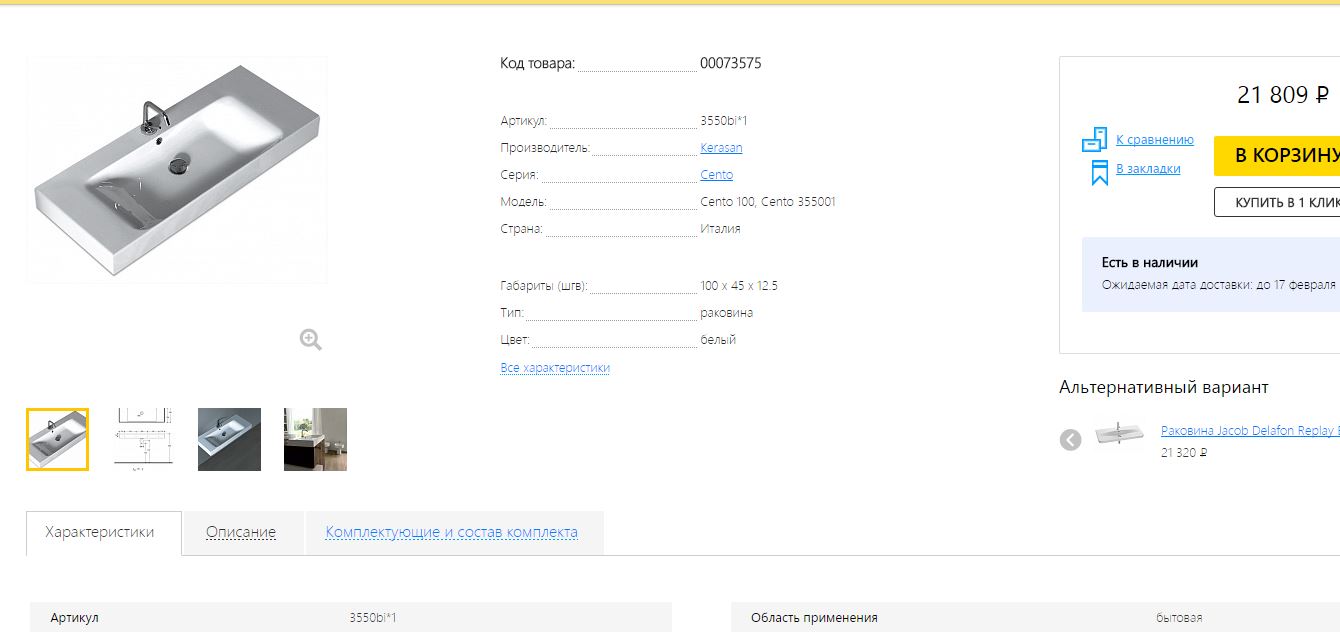Open Раковина Jacob Delafon Replay link
Viewport: 1340px width, 641px height.
(1250, 431)
